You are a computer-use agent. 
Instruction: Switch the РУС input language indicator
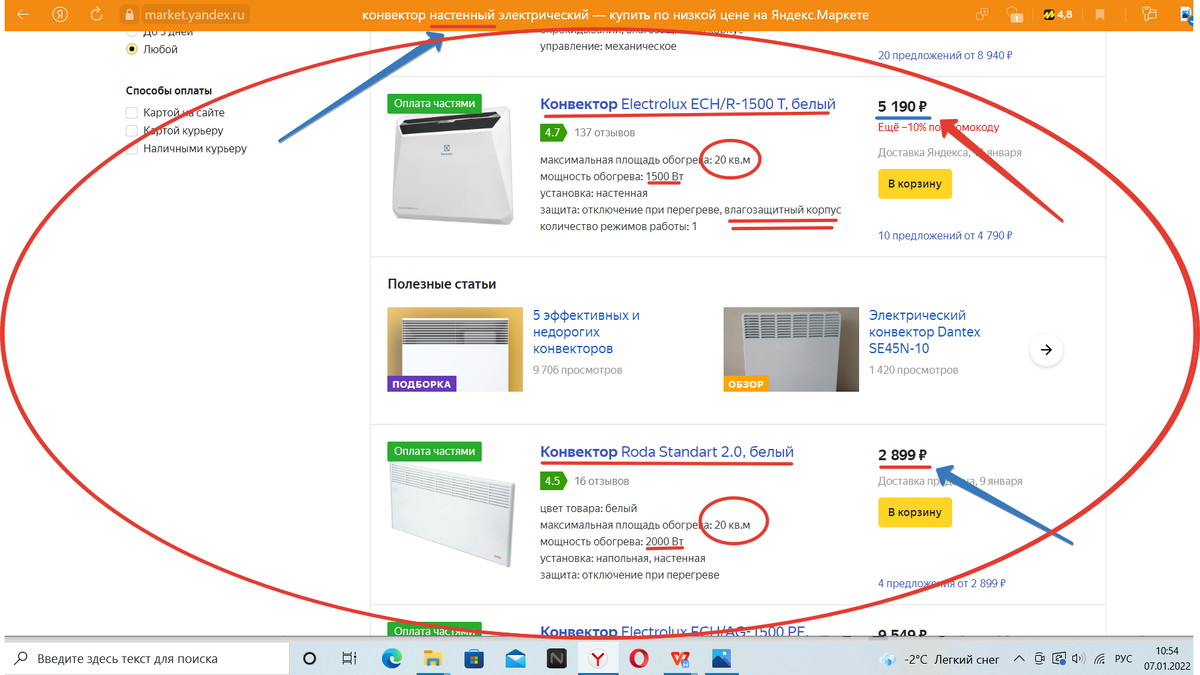click(1124, 659)
